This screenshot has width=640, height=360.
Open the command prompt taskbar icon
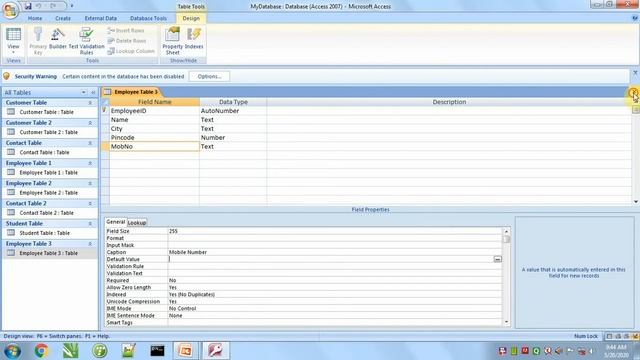pos(157,351)
